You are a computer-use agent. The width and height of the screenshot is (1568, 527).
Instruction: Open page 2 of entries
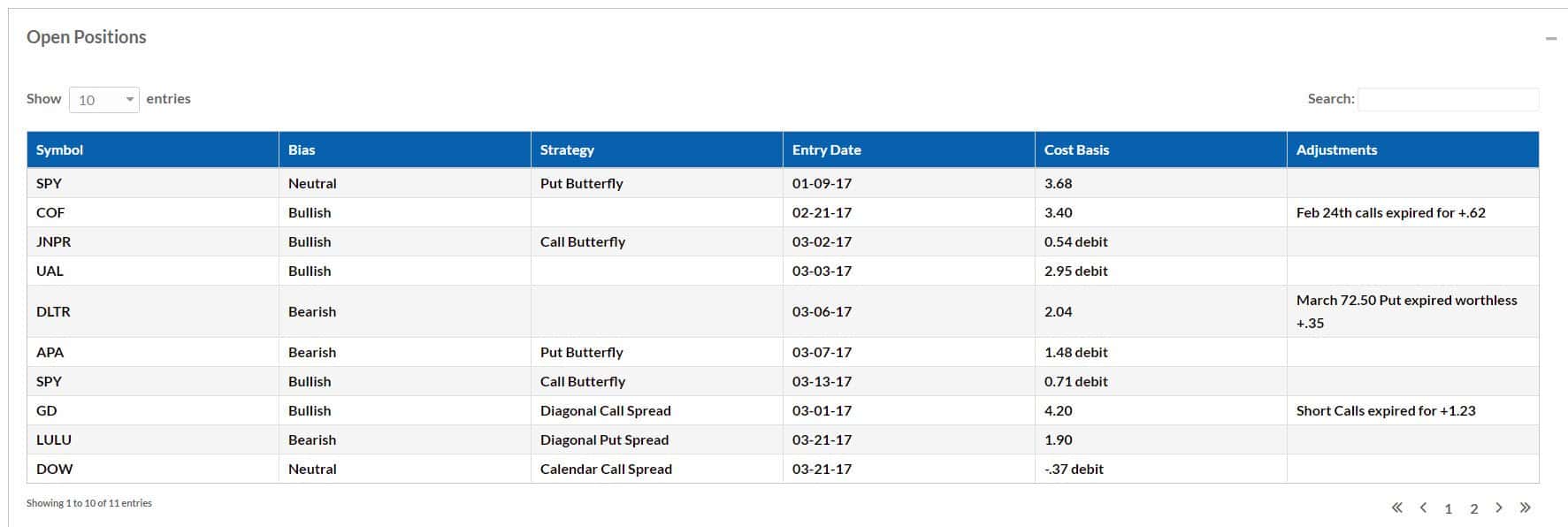(1473, 508)
